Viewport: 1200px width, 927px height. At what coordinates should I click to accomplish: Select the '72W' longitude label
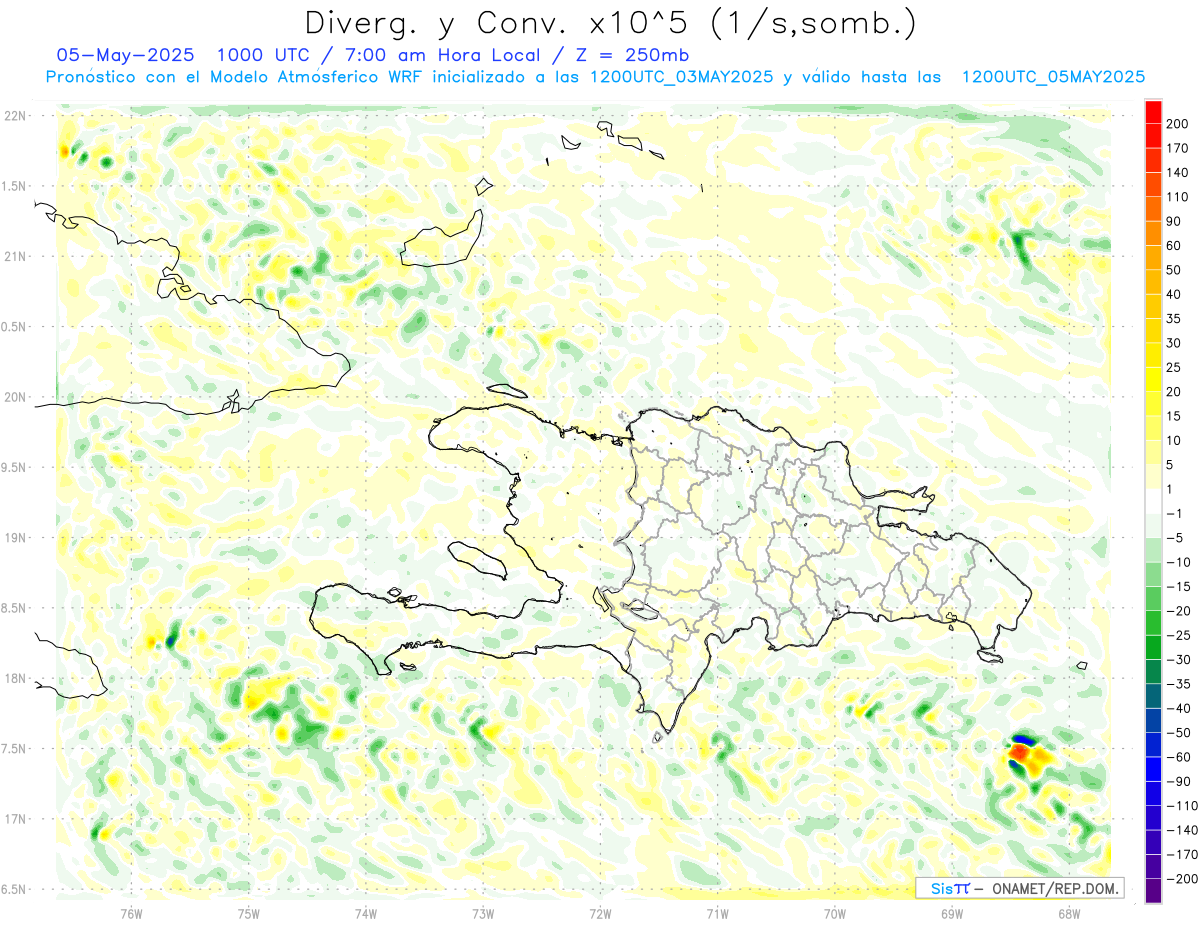(600, 912)
